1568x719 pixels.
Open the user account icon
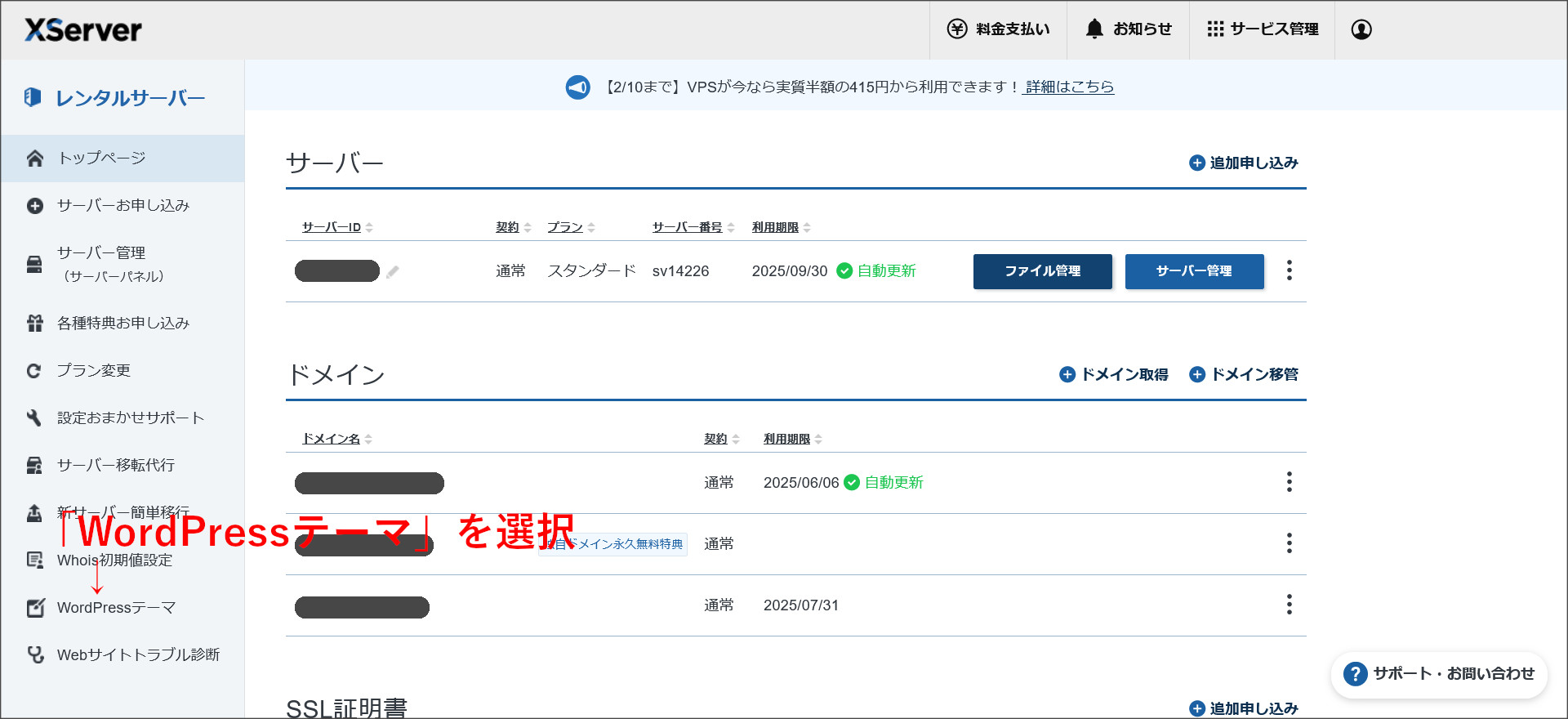(1361, 29)
